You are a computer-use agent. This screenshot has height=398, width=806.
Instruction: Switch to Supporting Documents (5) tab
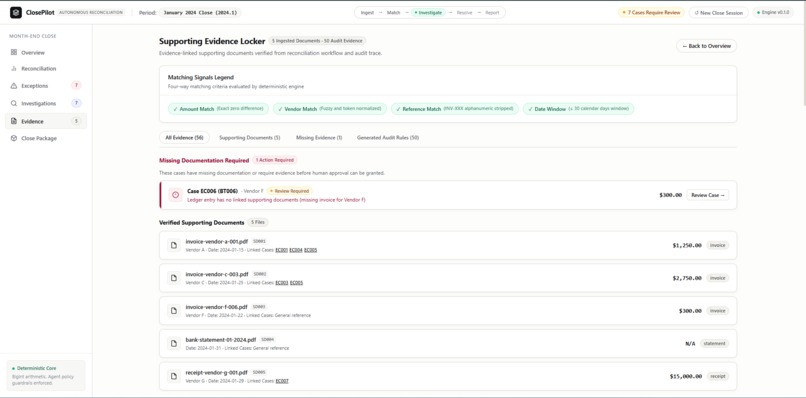[249, 138]
